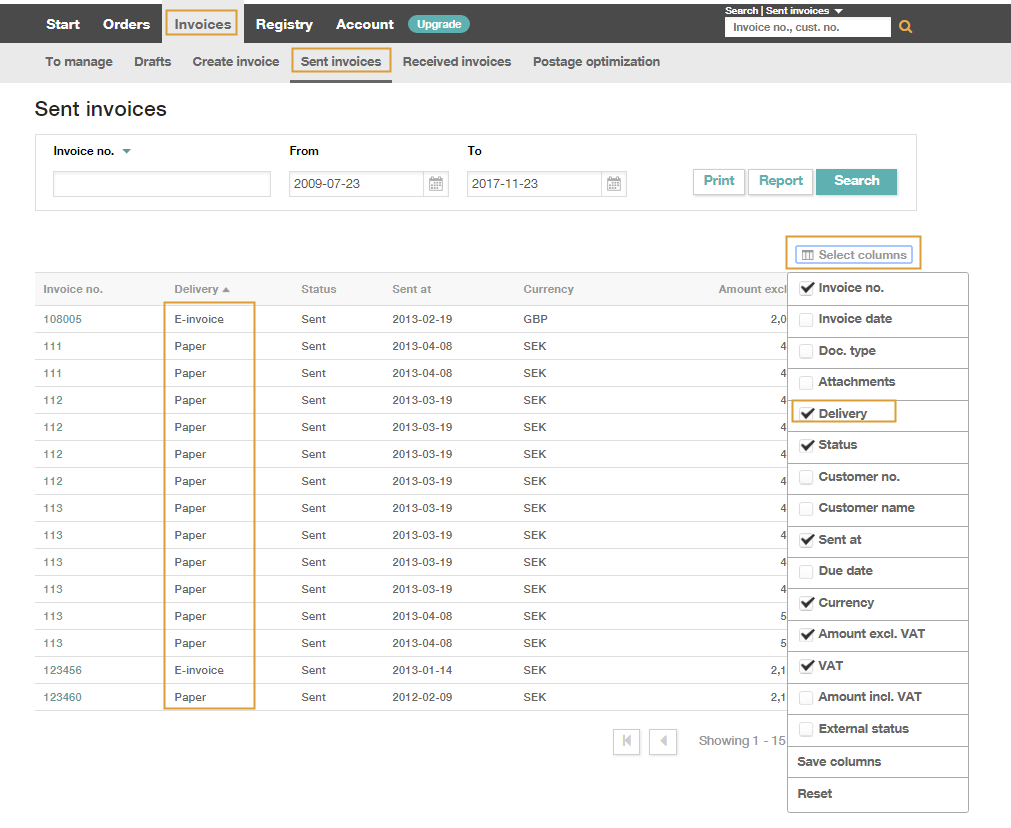Click Reset in the columns menu

coord(814,794)
